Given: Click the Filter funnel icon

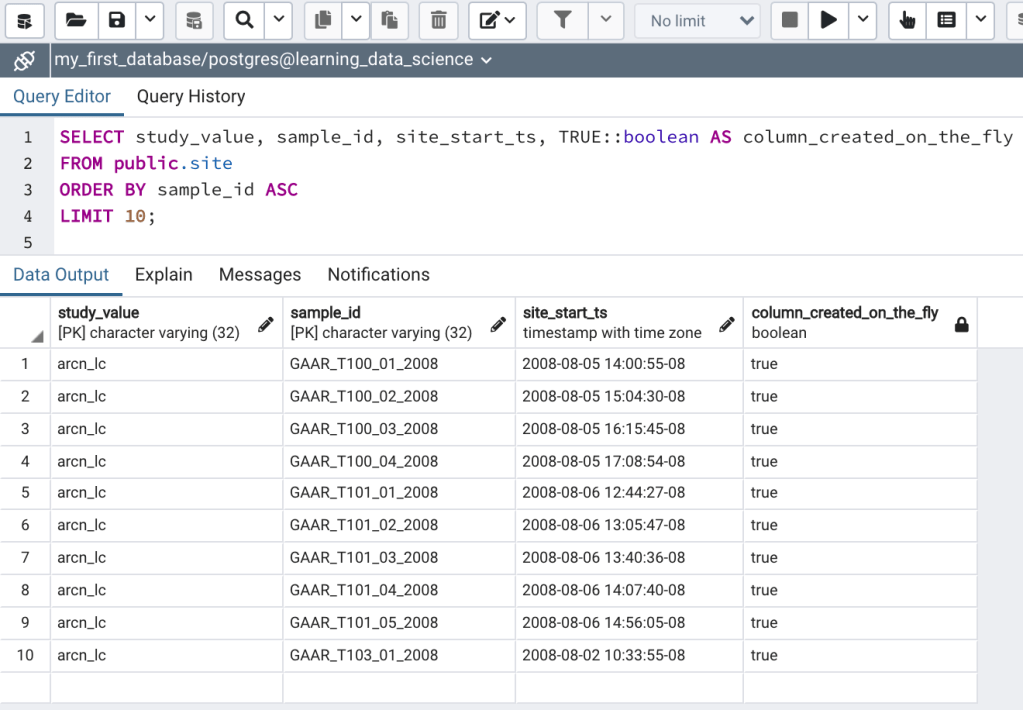Looking at the screenshot, I should [x=561, y=20].
